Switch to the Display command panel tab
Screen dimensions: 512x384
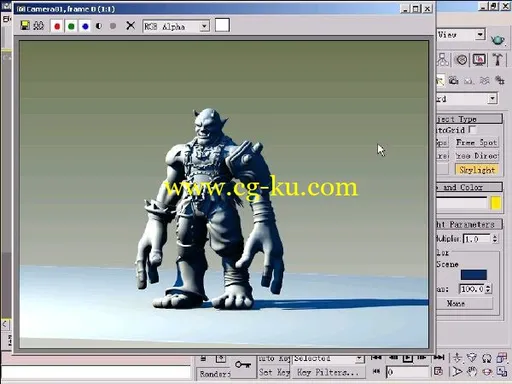coord(479,60)
